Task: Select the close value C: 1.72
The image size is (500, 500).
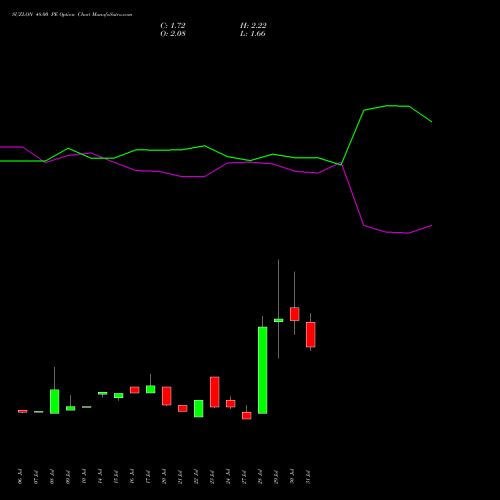Action: (x=173, y=26)
